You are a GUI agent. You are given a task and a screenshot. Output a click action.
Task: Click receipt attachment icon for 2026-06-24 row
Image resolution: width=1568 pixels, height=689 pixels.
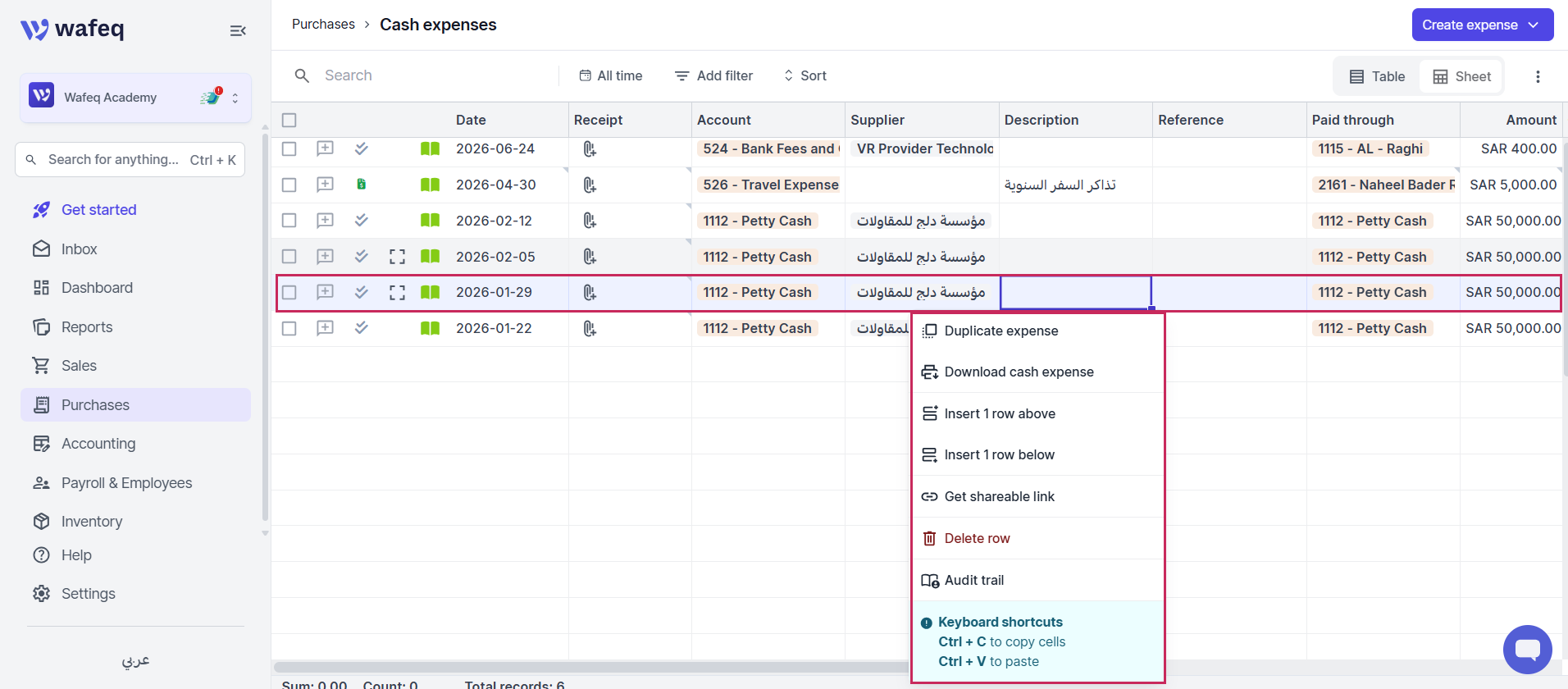pos(590,148)
